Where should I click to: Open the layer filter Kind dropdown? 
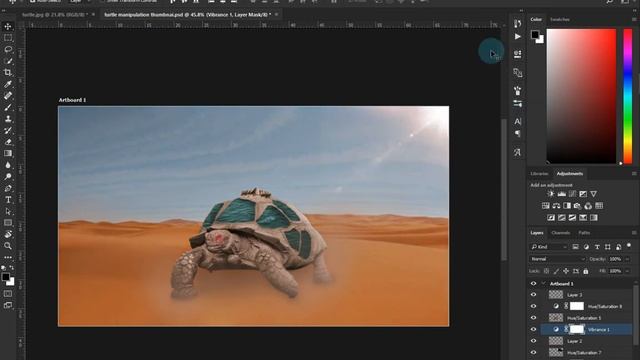tap(549, 247)
